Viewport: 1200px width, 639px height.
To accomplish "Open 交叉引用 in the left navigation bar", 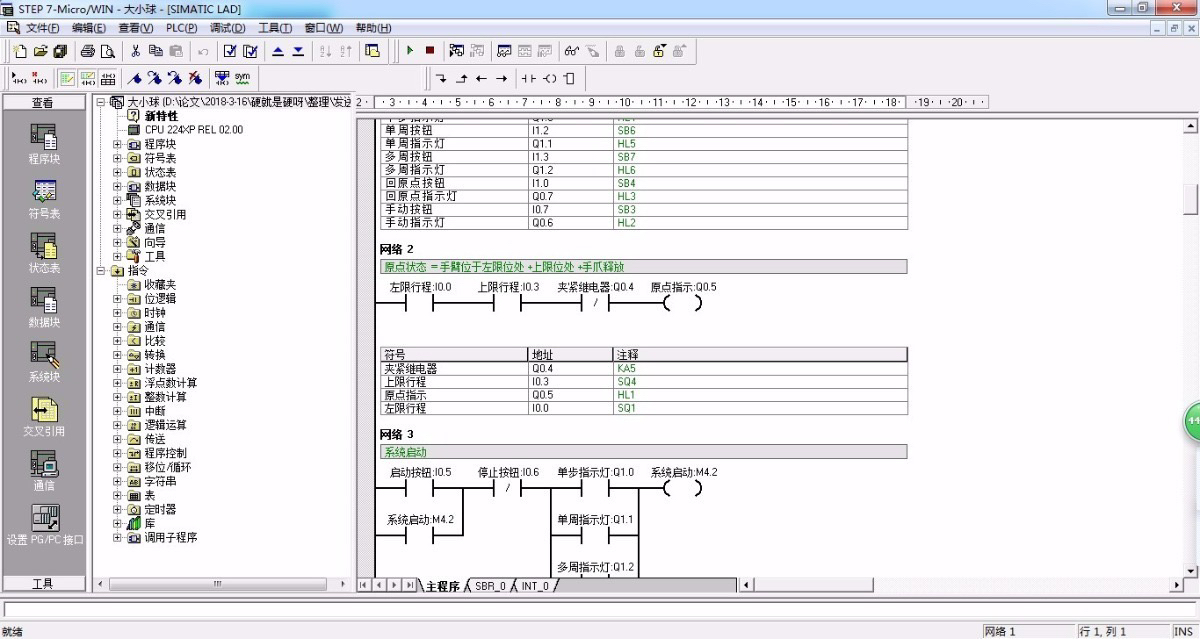I will pos(44,417).
